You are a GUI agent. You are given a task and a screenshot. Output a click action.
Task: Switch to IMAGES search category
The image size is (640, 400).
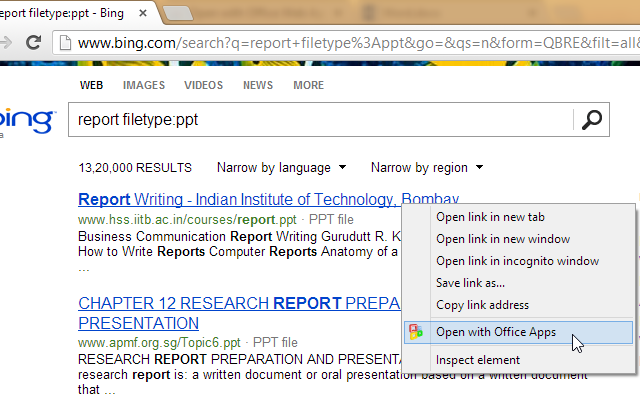(x=144, y=85)
